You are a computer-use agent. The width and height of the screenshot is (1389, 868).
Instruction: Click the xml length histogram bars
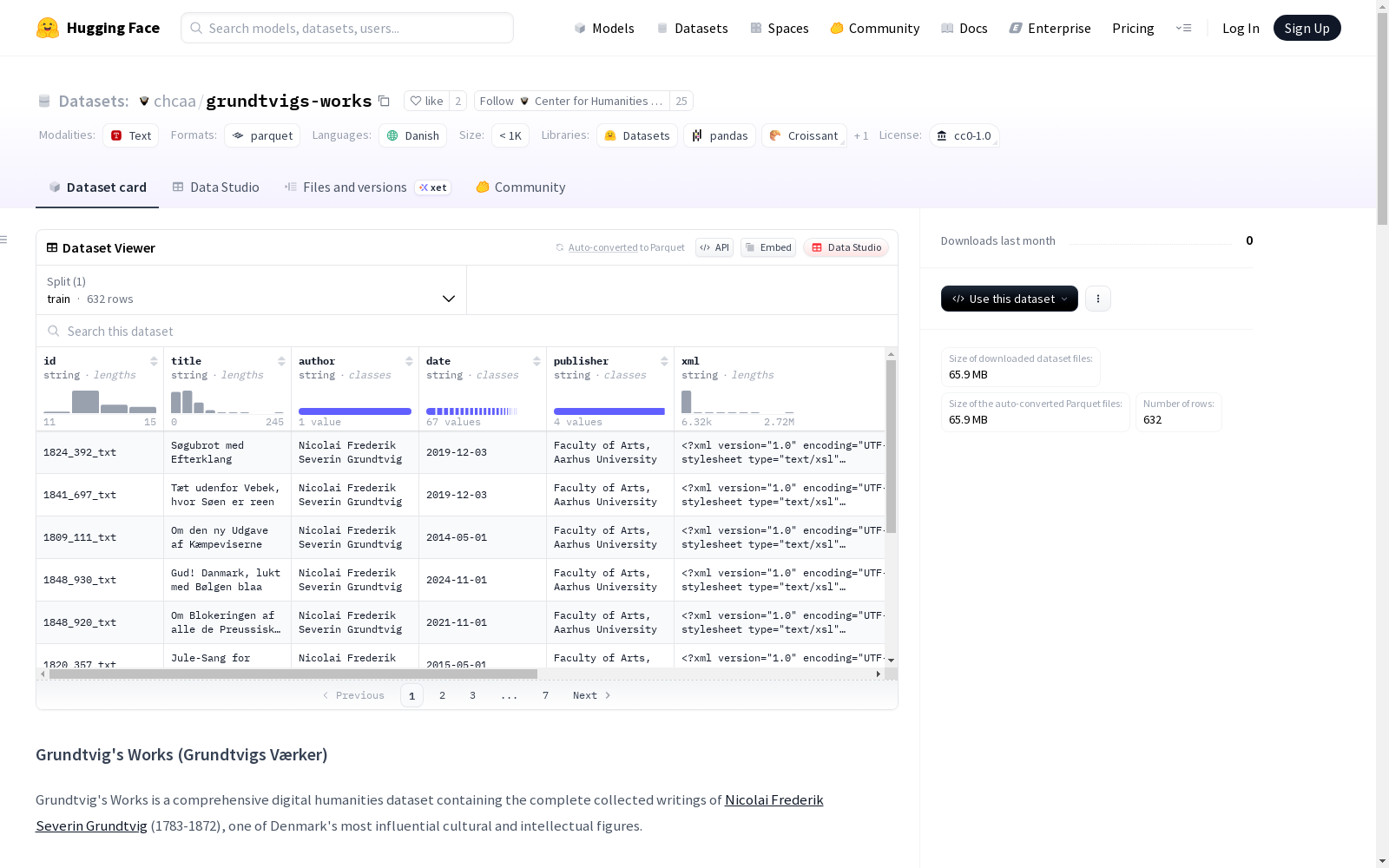click(738, 401)
